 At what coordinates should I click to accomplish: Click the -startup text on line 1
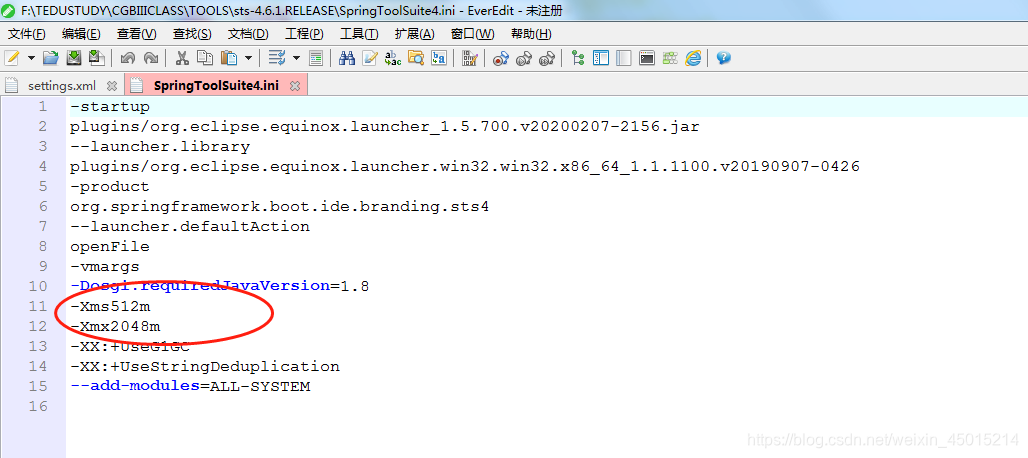coord(110,106)
